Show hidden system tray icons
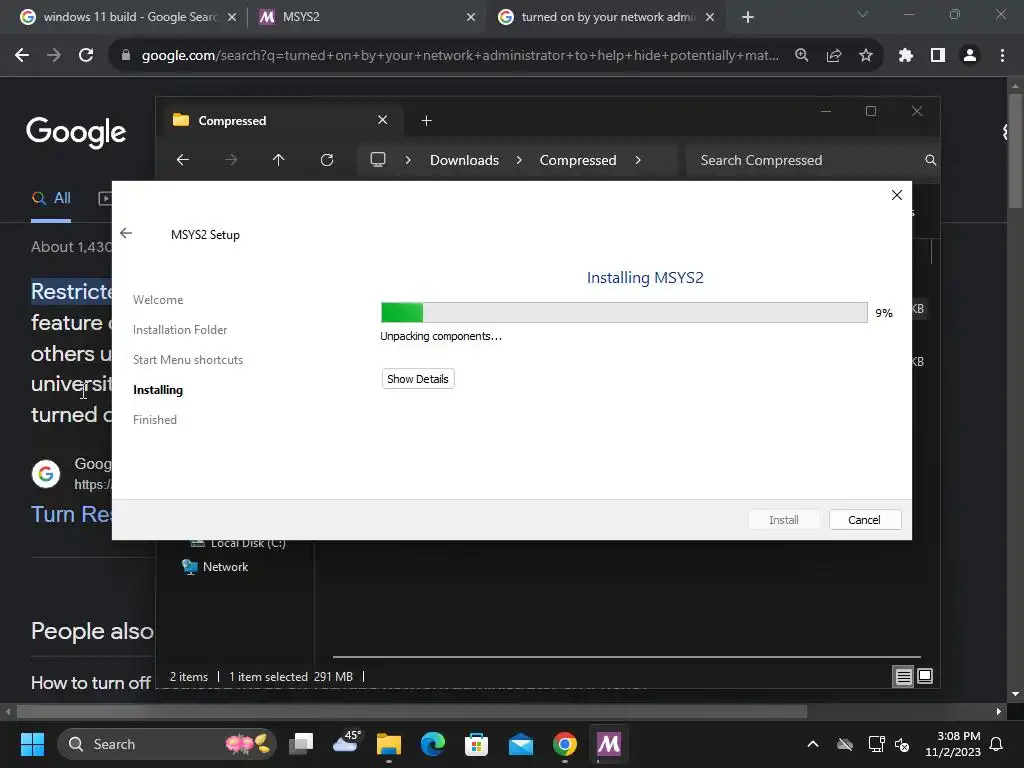This screenshot has width=1024, height=768. point(812,744)
